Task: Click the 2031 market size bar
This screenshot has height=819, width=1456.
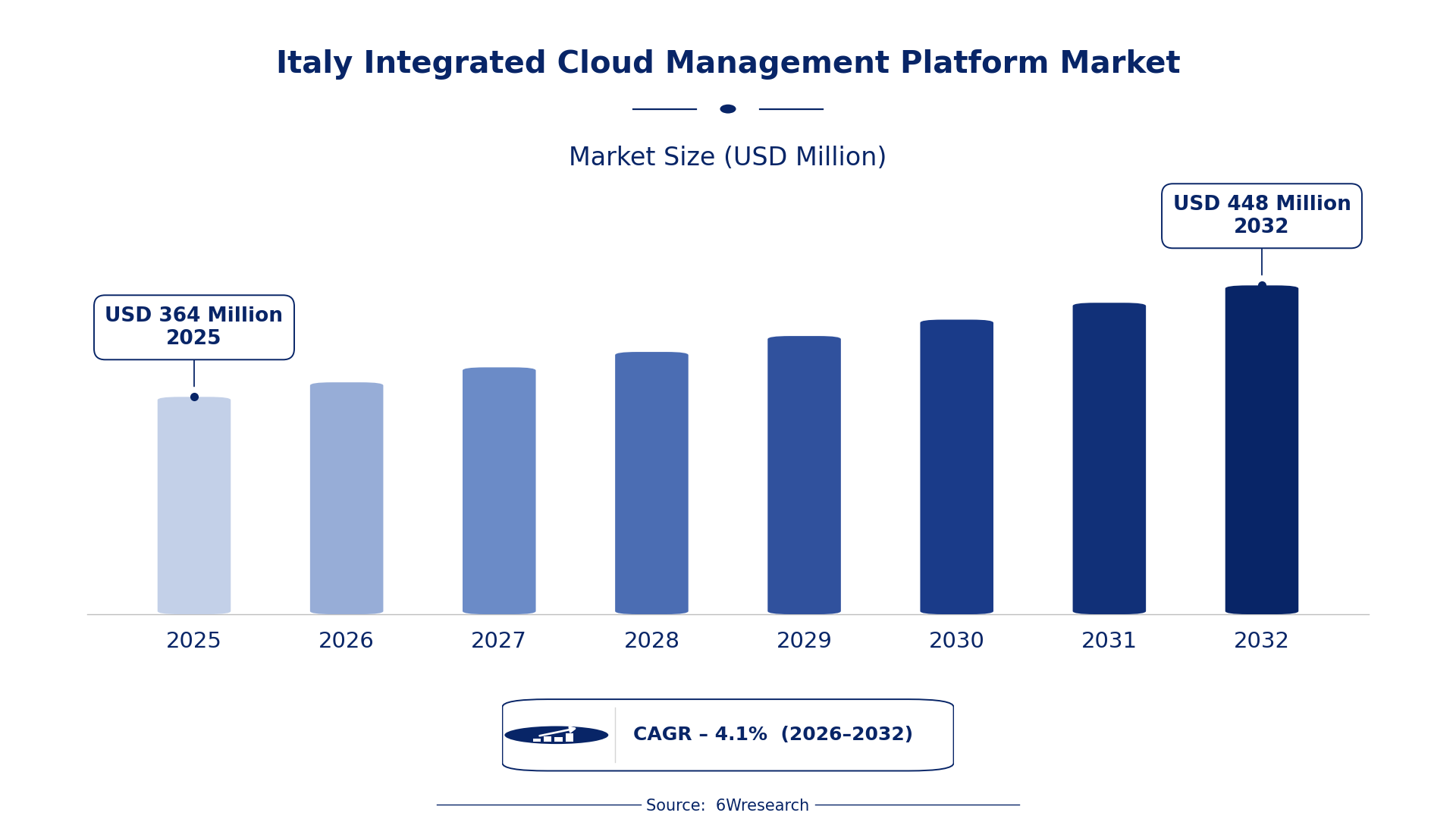Action: [x=1109, y=459]
